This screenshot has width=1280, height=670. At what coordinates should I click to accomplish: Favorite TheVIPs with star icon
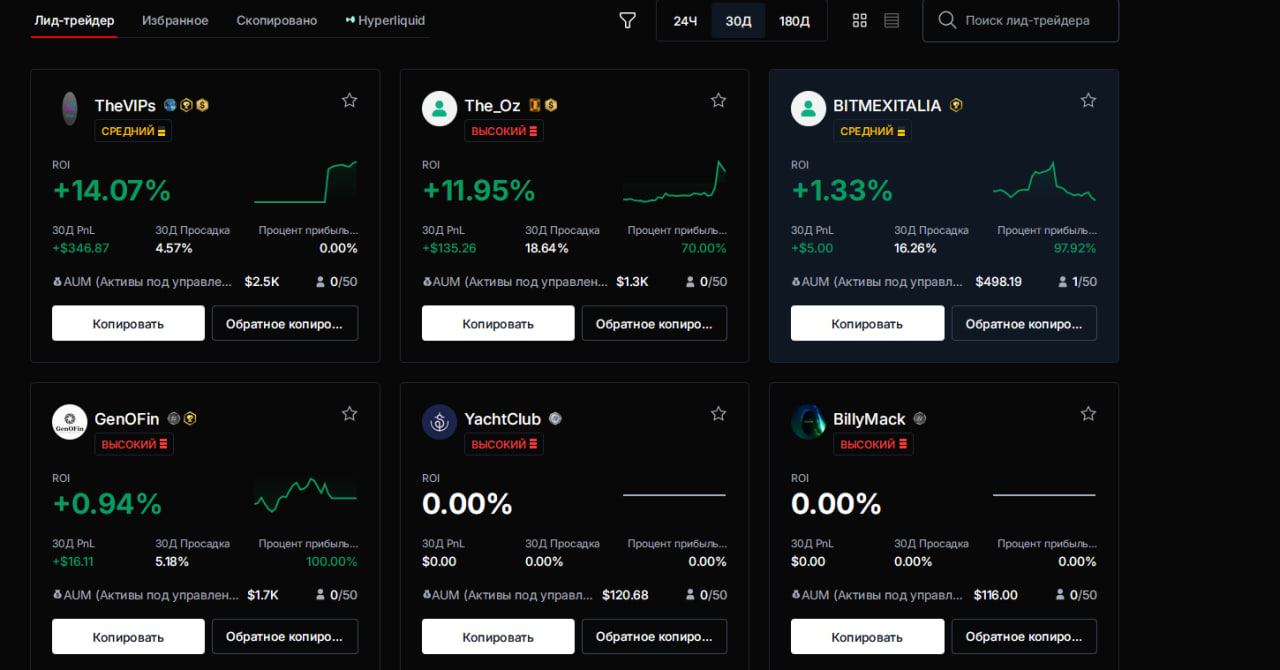349,100
